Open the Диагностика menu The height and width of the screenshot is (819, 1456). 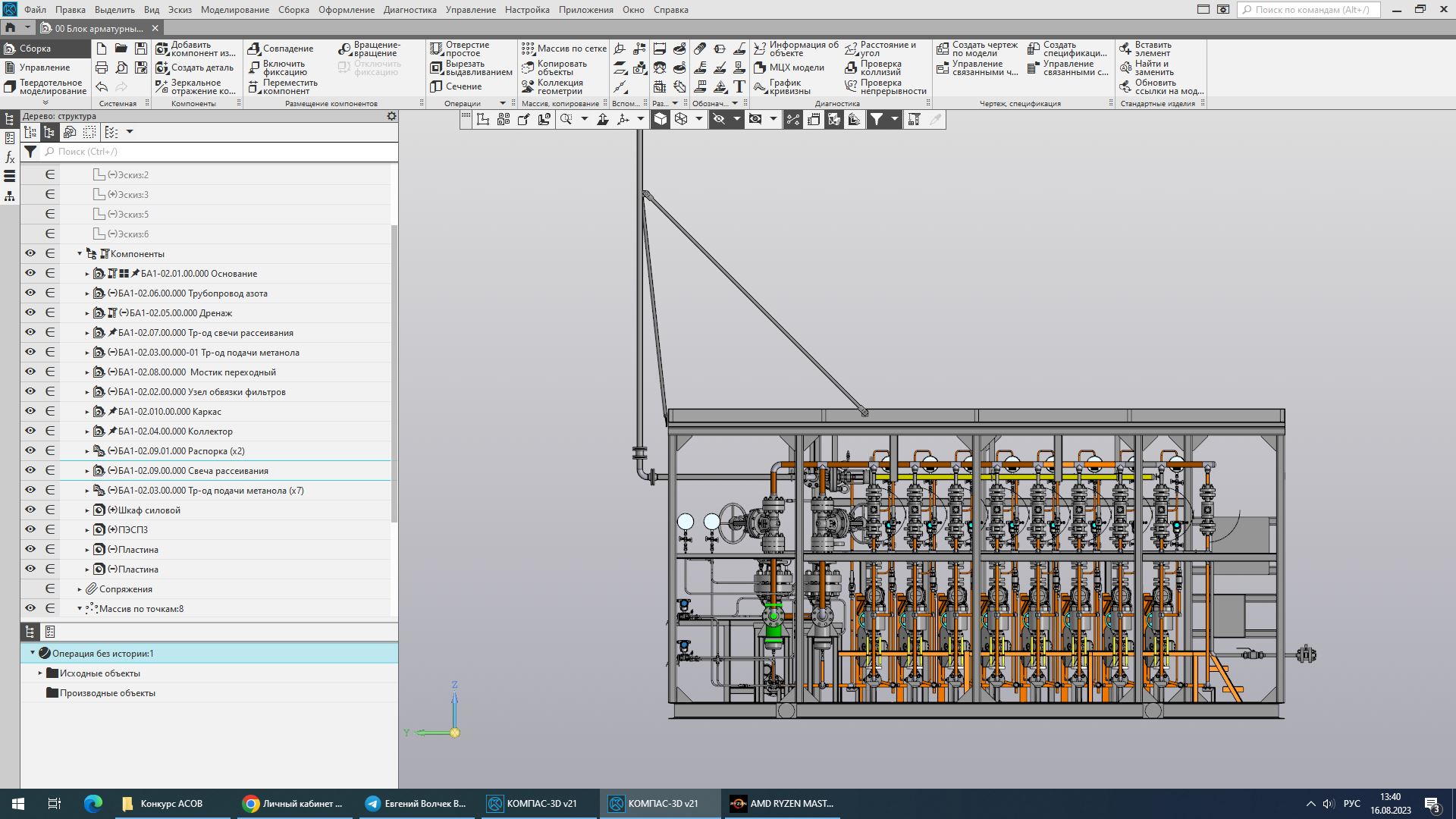click(409, 10)
